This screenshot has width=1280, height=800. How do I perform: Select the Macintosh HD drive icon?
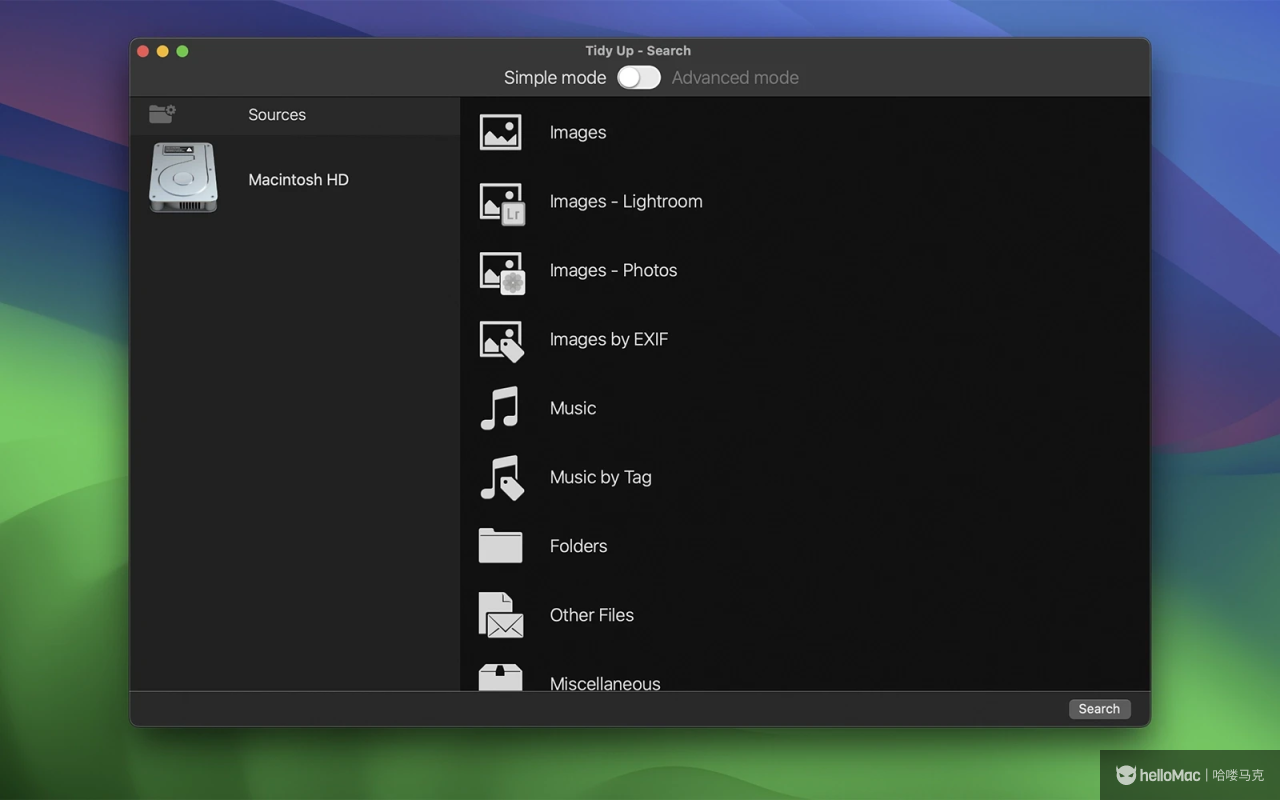[x=183, y=178]
